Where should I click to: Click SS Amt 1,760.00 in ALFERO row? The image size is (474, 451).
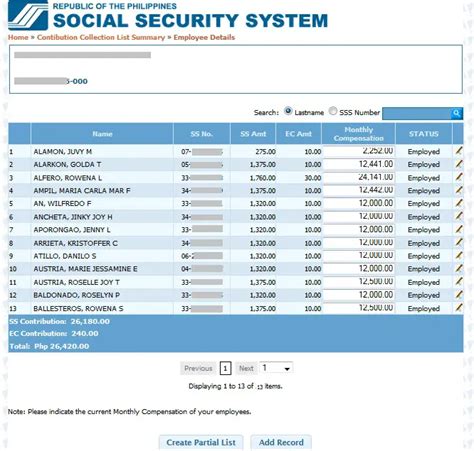[x=263, y=178]
